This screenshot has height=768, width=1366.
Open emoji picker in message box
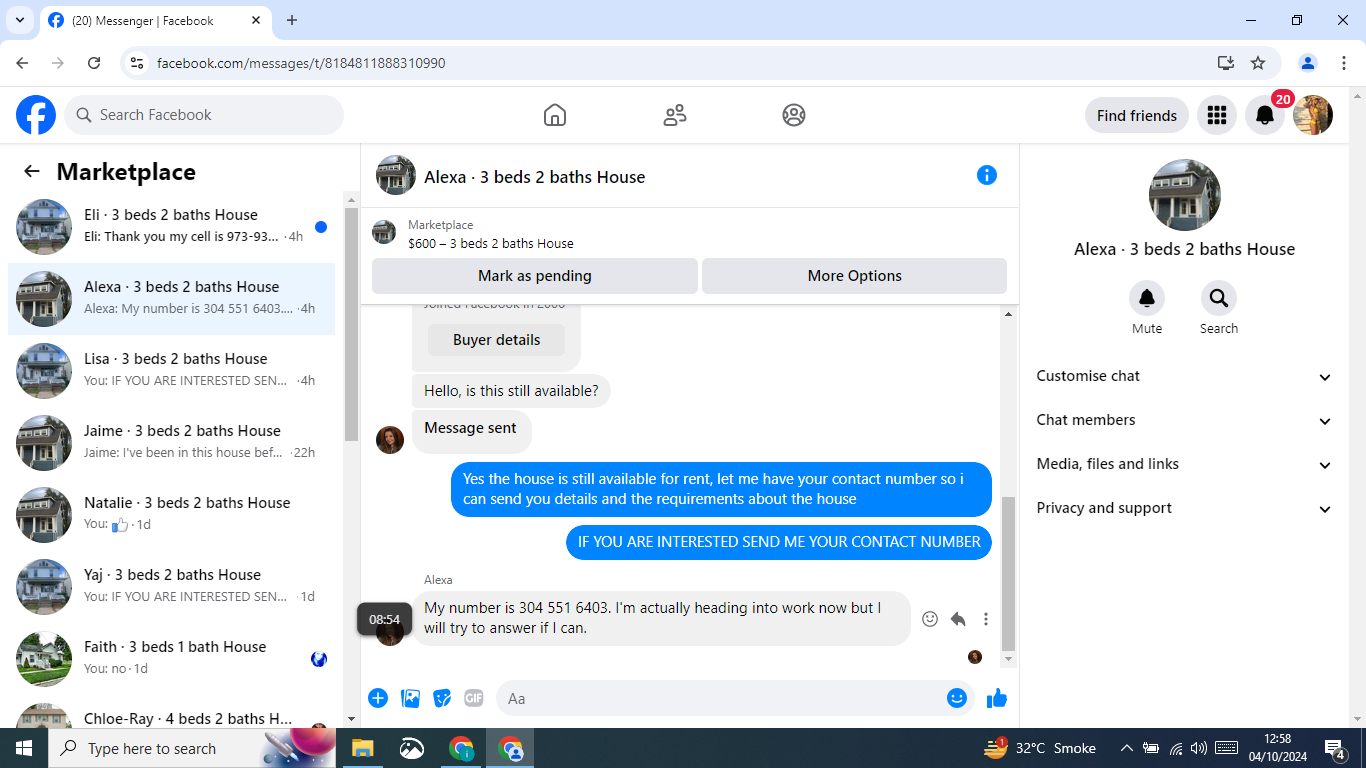pos(957,698)
